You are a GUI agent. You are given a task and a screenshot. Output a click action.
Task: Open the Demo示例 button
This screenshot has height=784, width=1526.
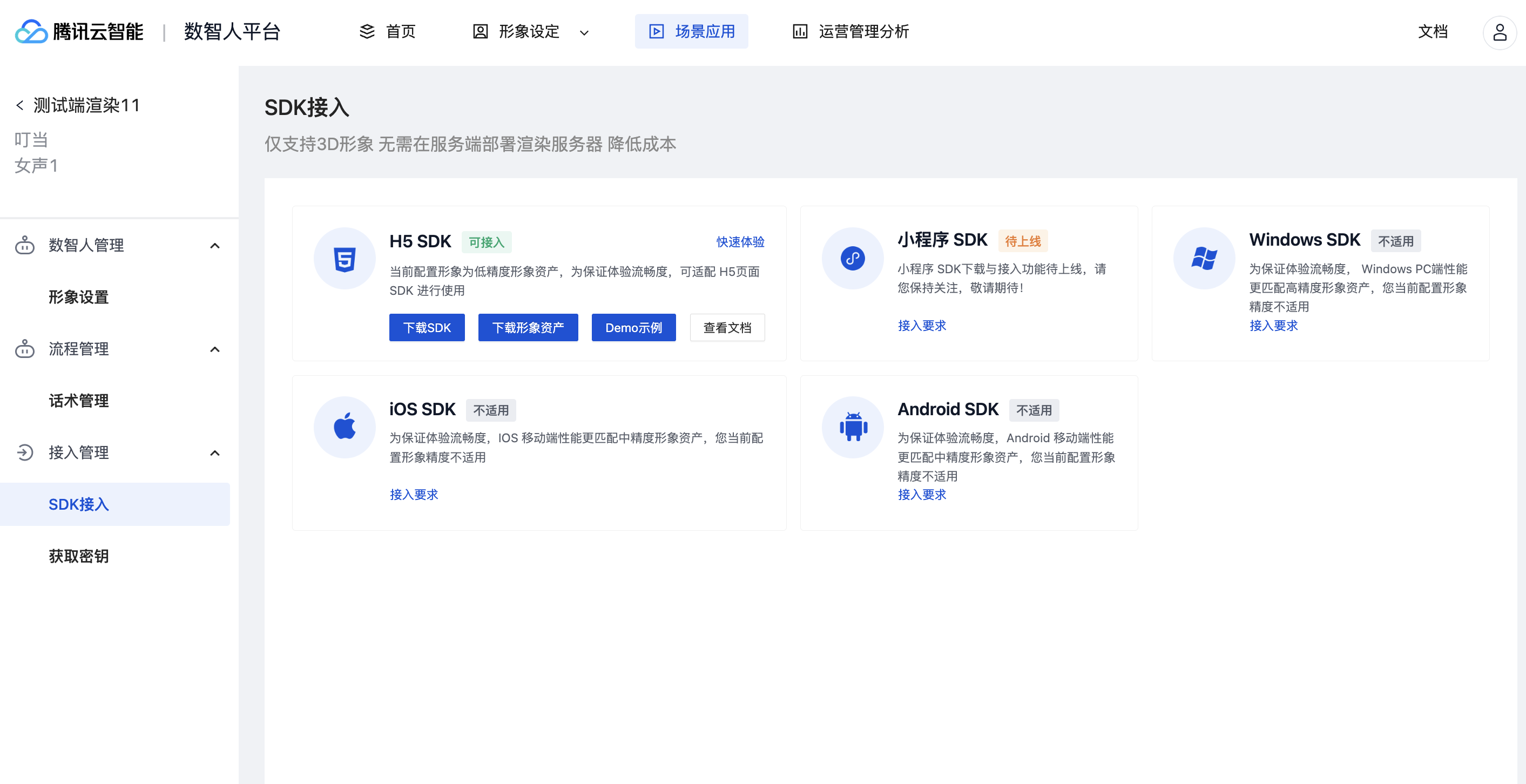(633, 327)
